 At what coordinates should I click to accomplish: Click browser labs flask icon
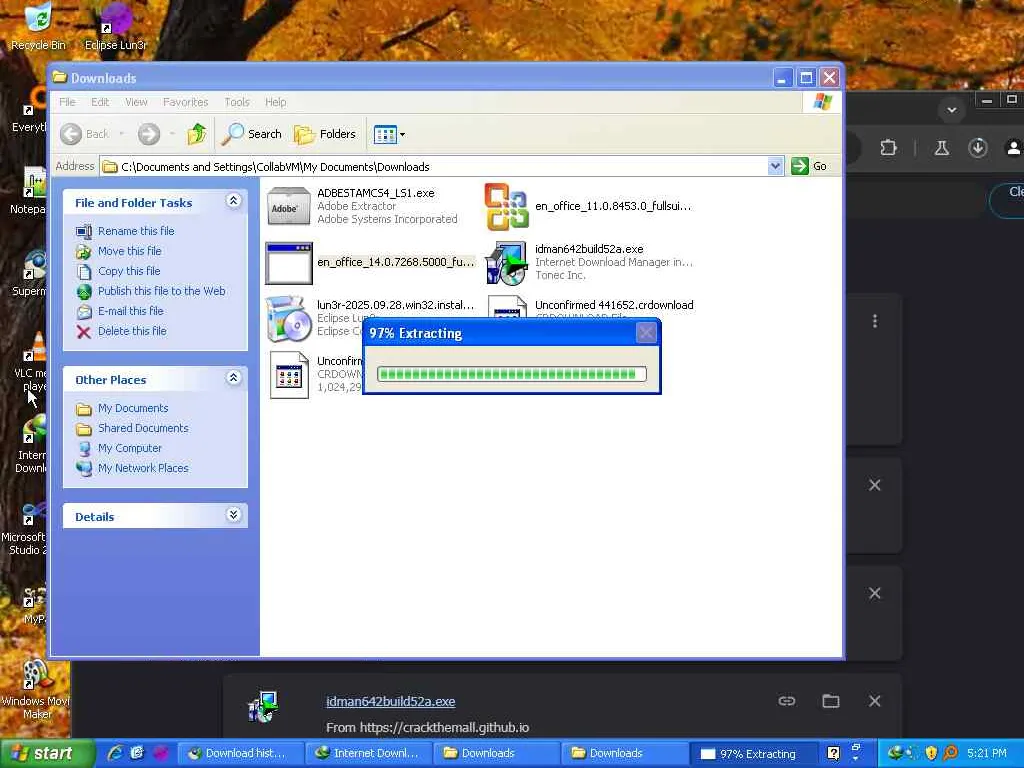941,148
